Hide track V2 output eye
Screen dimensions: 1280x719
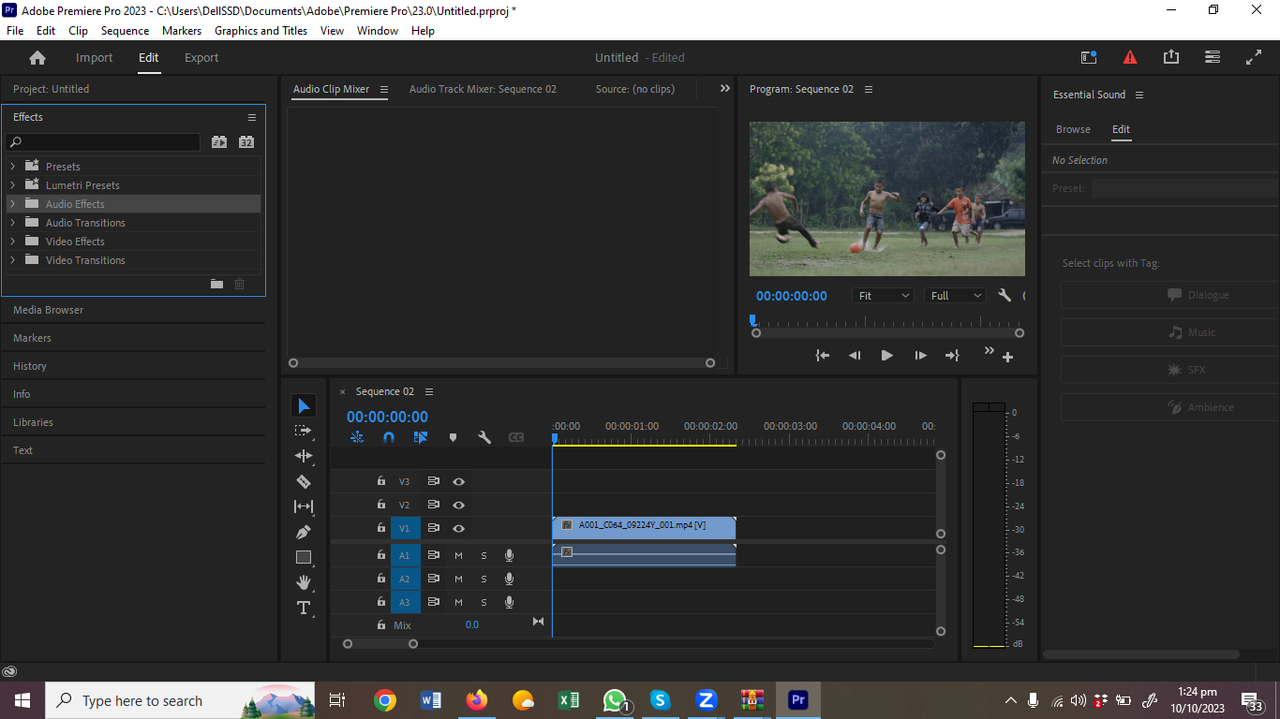459,505
